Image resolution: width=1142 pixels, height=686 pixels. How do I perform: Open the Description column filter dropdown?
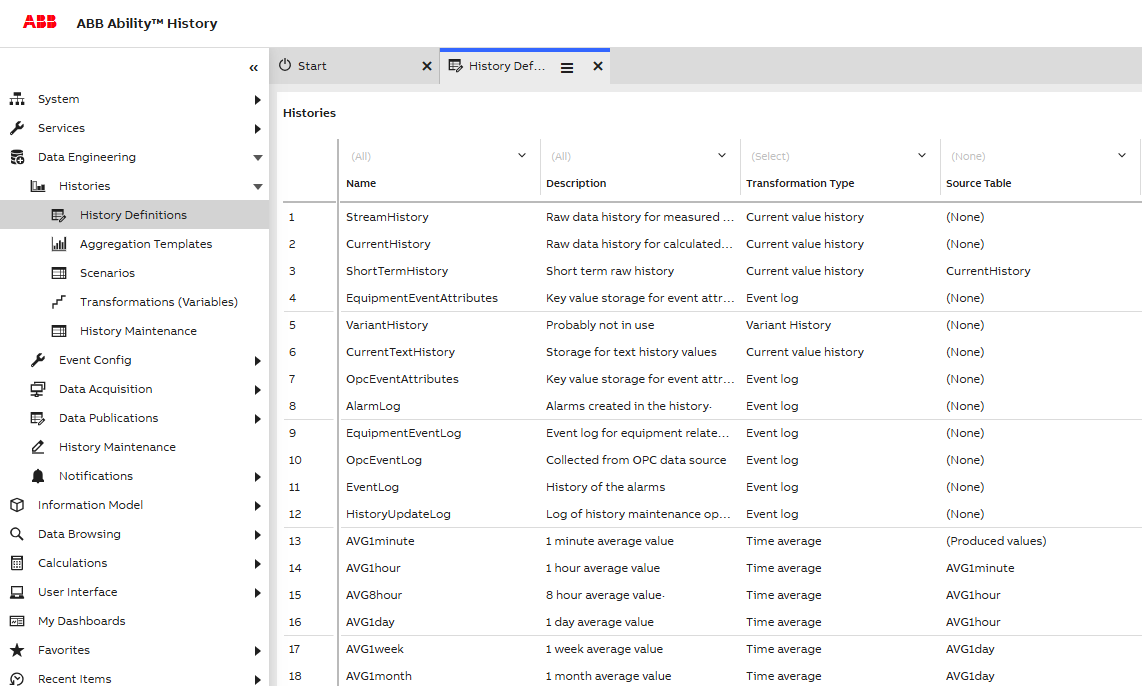tap(722, 155)
